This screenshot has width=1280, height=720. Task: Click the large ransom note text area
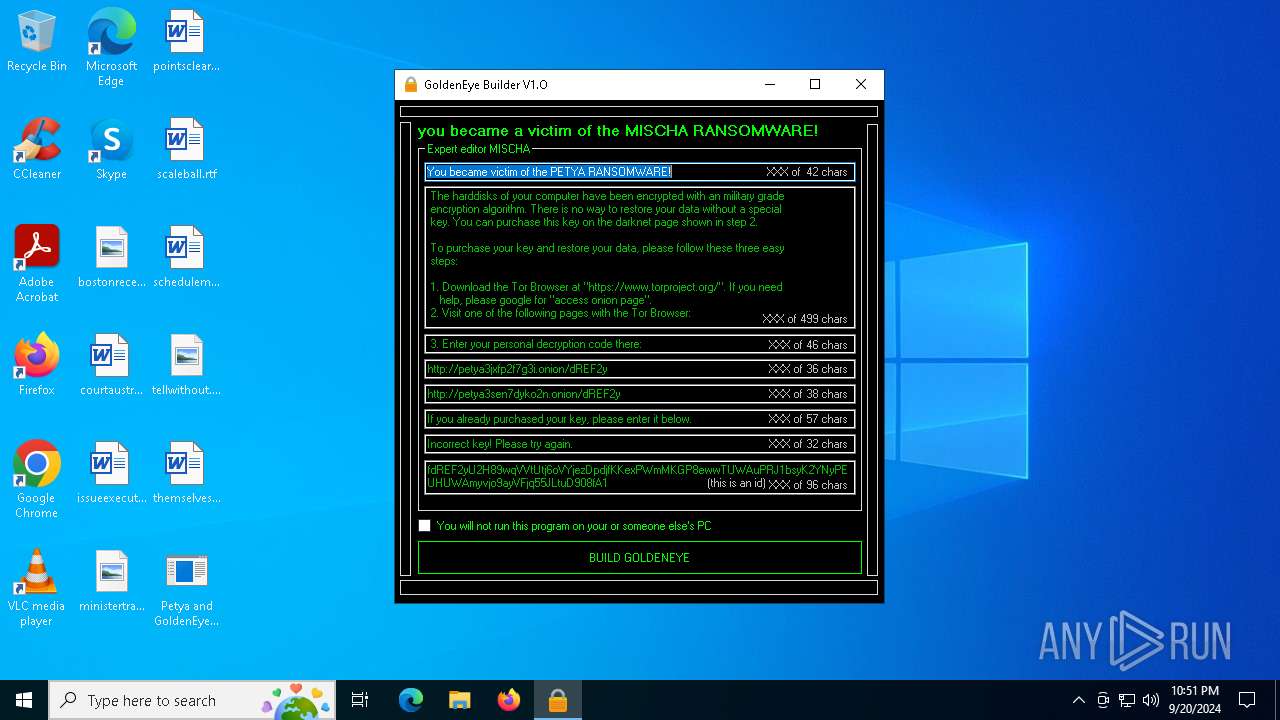(x=640, y=258)
